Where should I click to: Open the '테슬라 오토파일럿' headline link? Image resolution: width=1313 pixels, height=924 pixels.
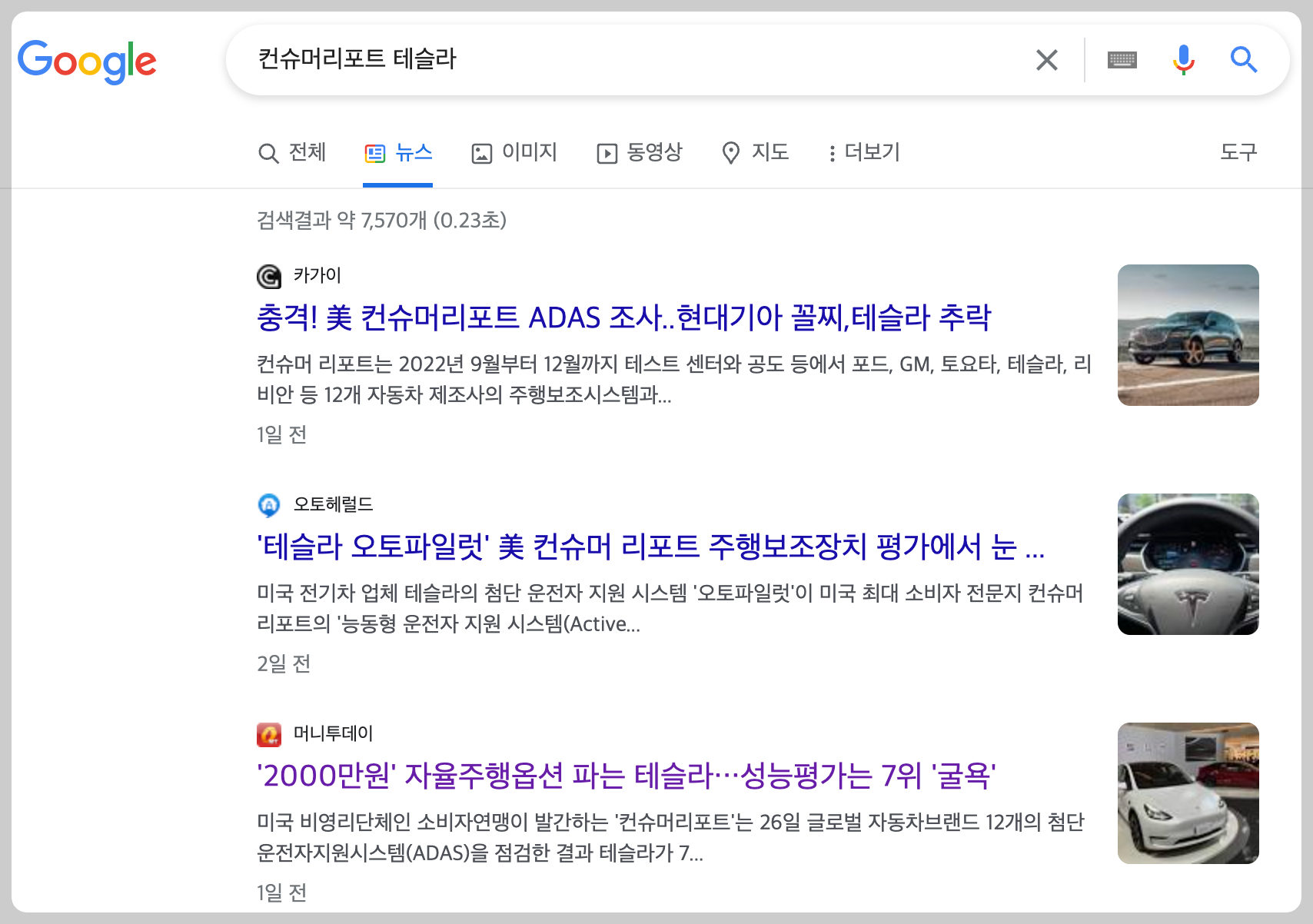650,547
